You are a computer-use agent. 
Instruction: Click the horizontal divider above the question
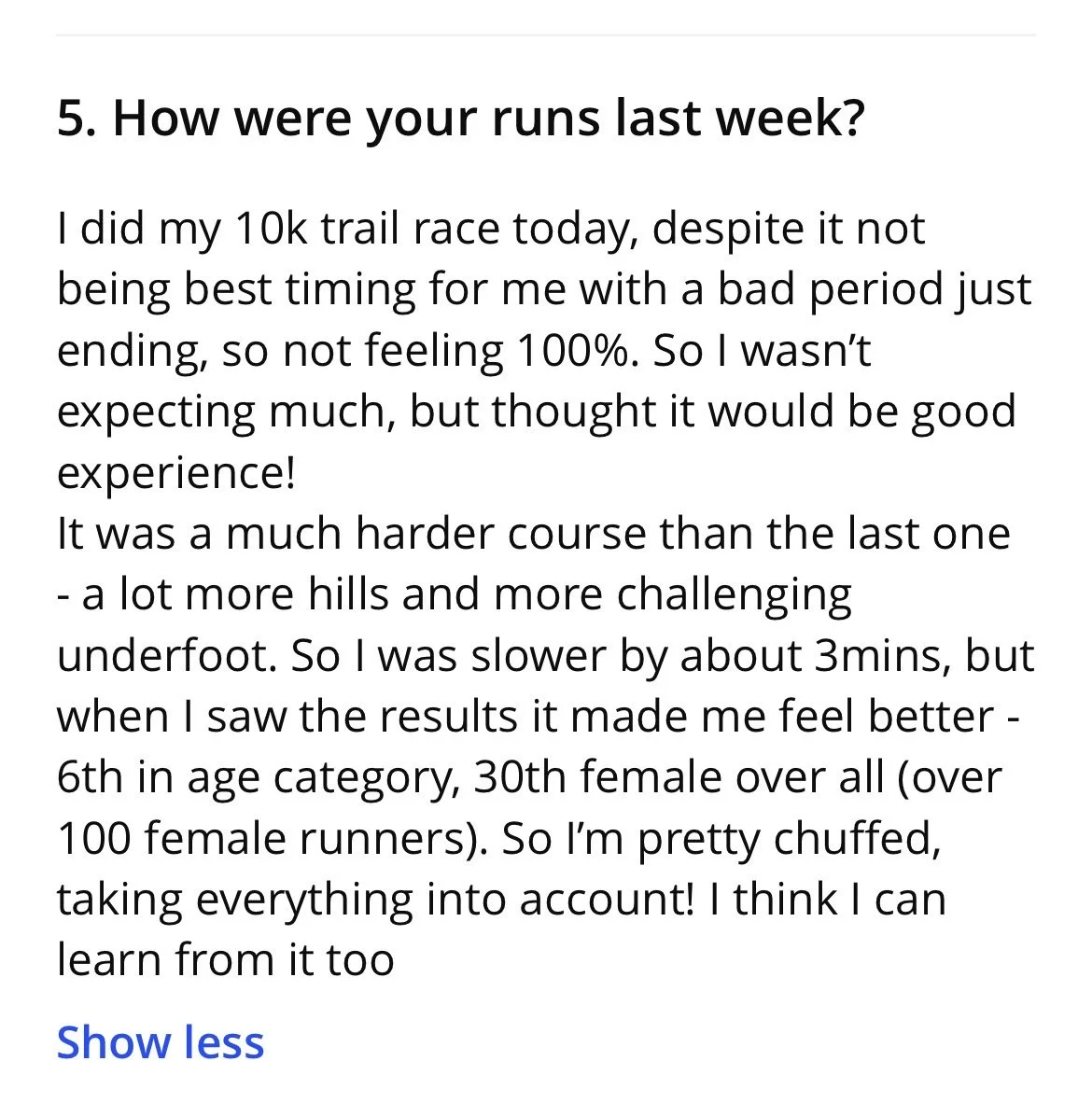click(x=546, y=35)
